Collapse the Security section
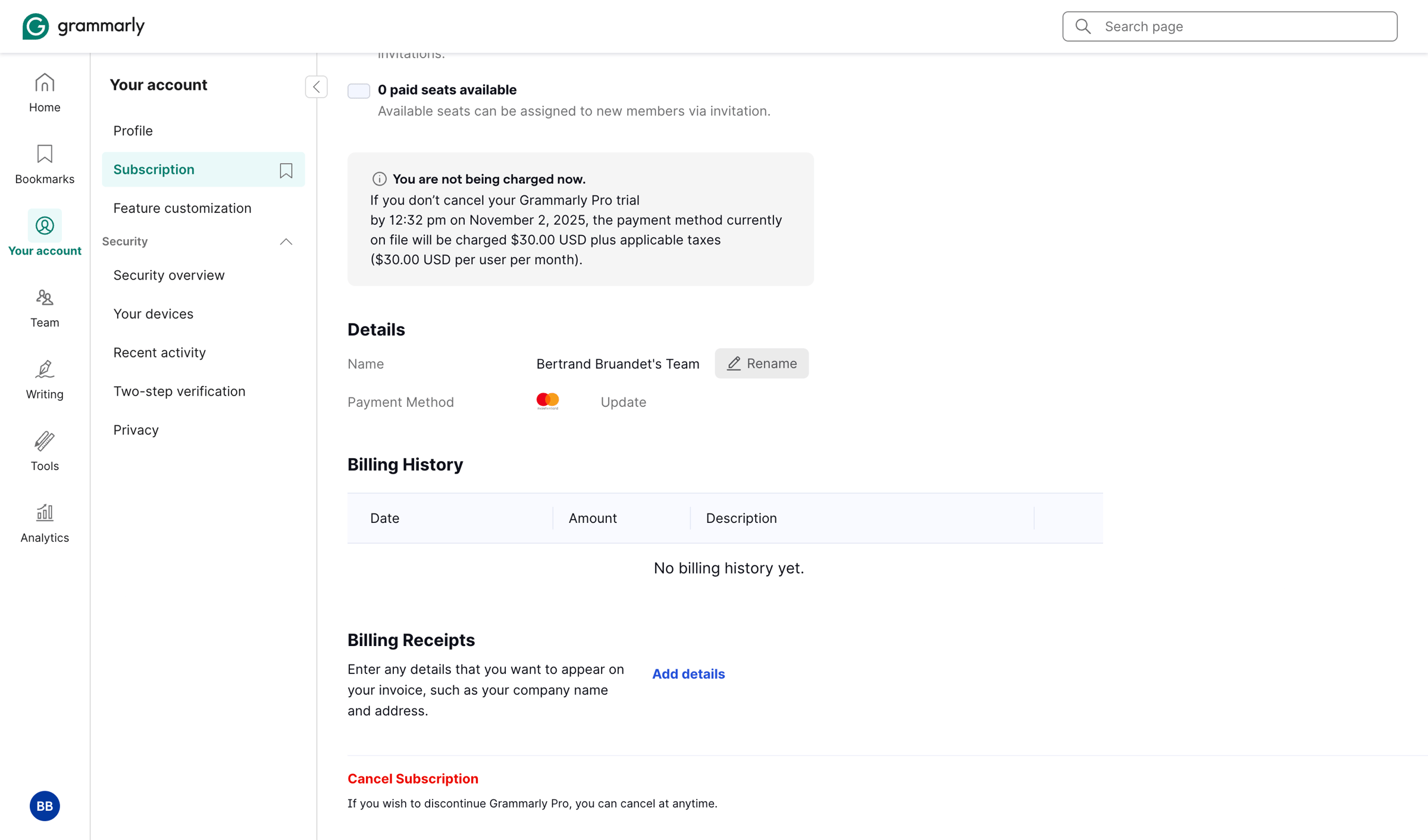The width and height of the screenshot is (1428, 840). 286,242
